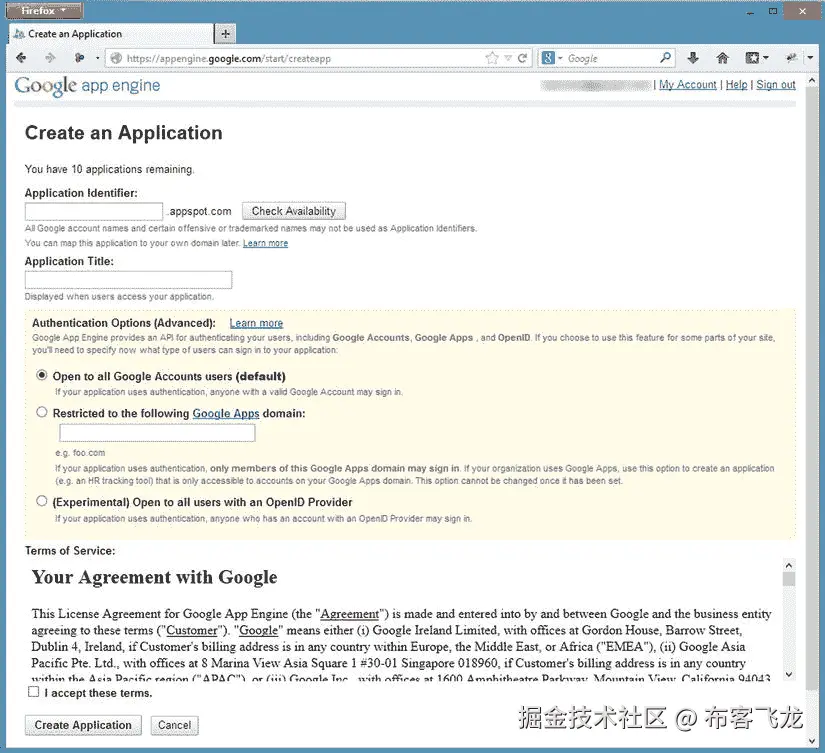Image resolution: width=825 pixels, height=753 pixels.
Task: Open Learn more link about domain mapping
Action: pos(265,243)
